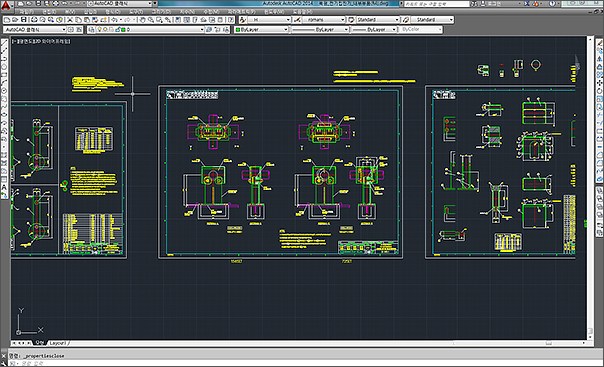This screenshot has height=367, width=604.
Task: Click Open file icon in Standard toolbar
Action: [15, 20]
